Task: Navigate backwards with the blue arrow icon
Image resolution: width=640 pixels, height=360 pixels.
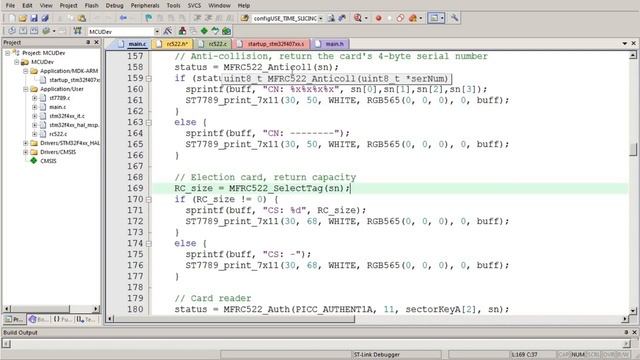Action: click(x=123, y=18)
